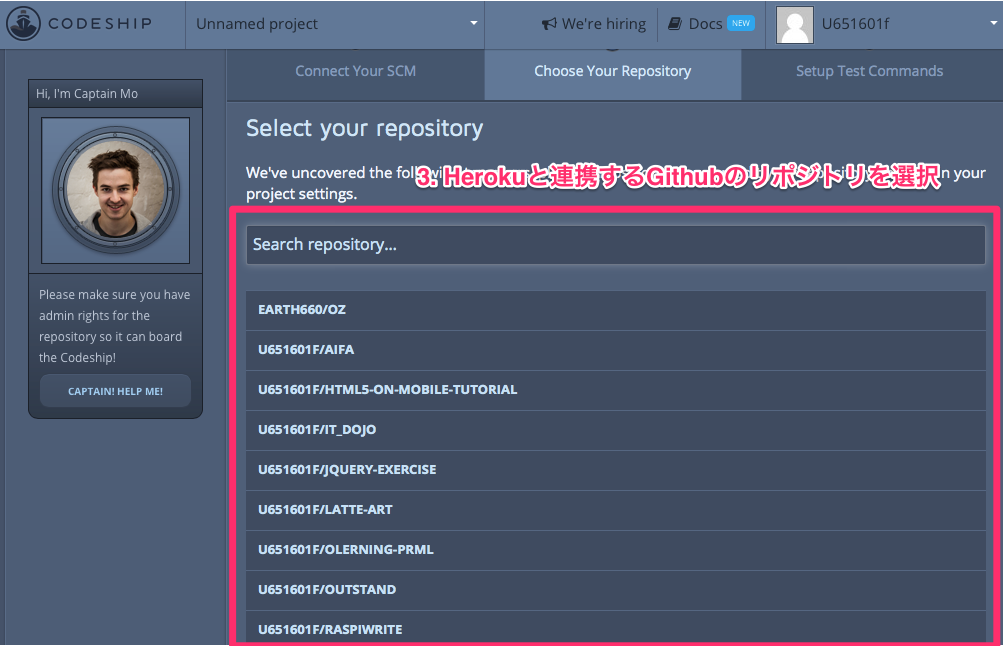This screenshot has width=1003, height=646.
Task: Click the user avatar image in the header
Action: (x=793, y=24)
